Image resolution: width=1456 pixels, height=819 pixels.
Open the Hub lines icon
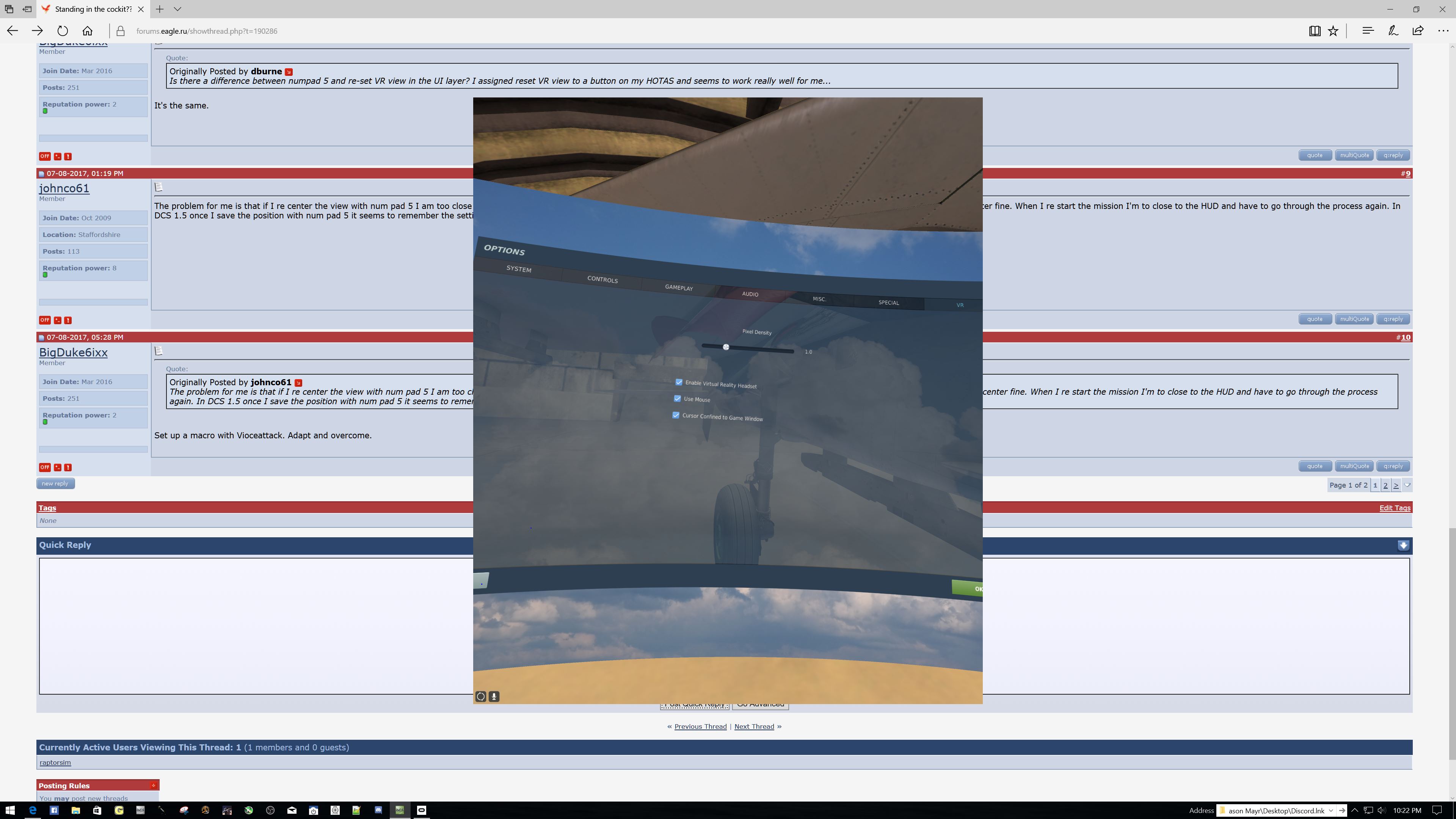pyautogui.click(x=1368, y=31)
